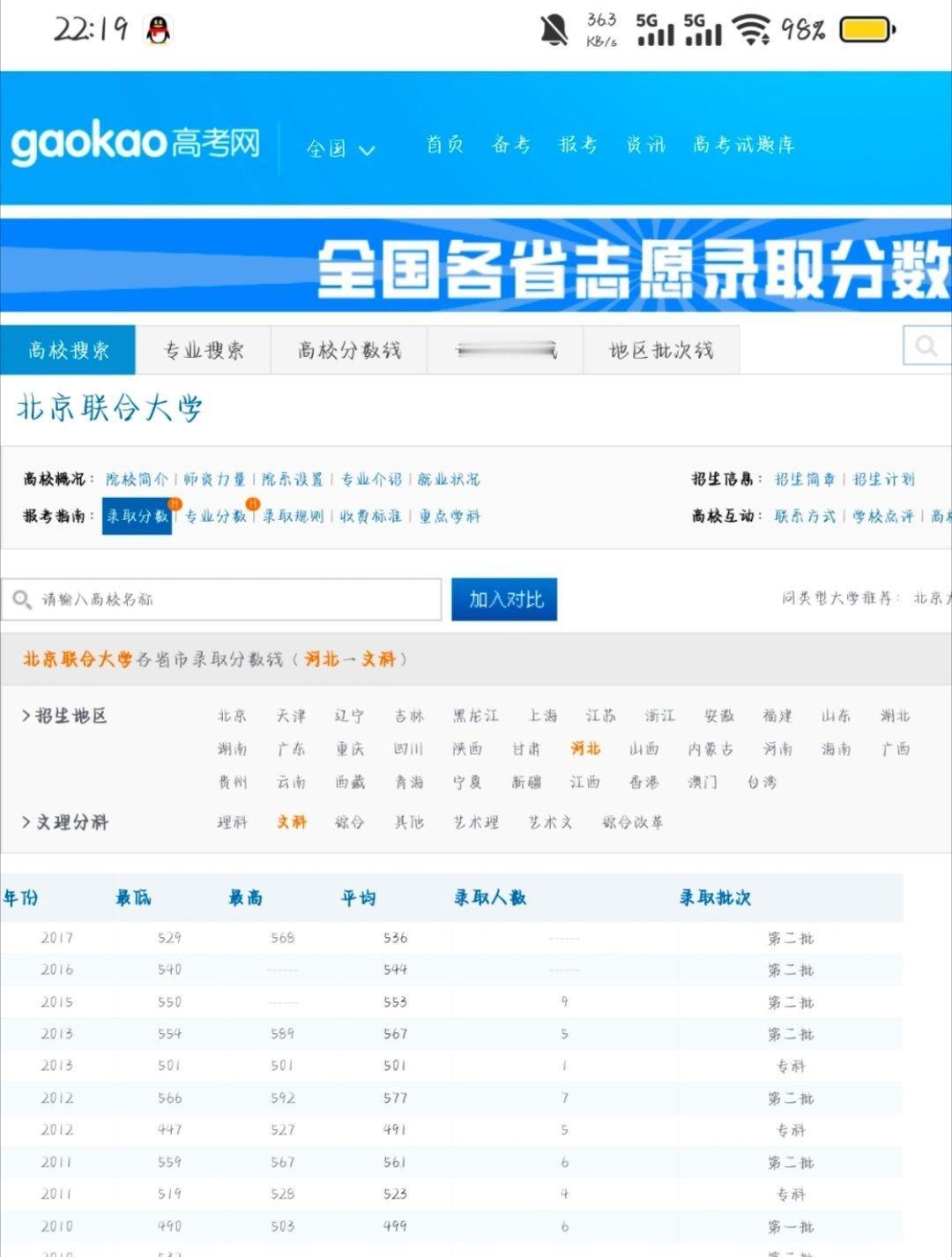Screen dimensions: 952x1257
Task: Select 山东 region filter
Action: click(x=836, y=716)
